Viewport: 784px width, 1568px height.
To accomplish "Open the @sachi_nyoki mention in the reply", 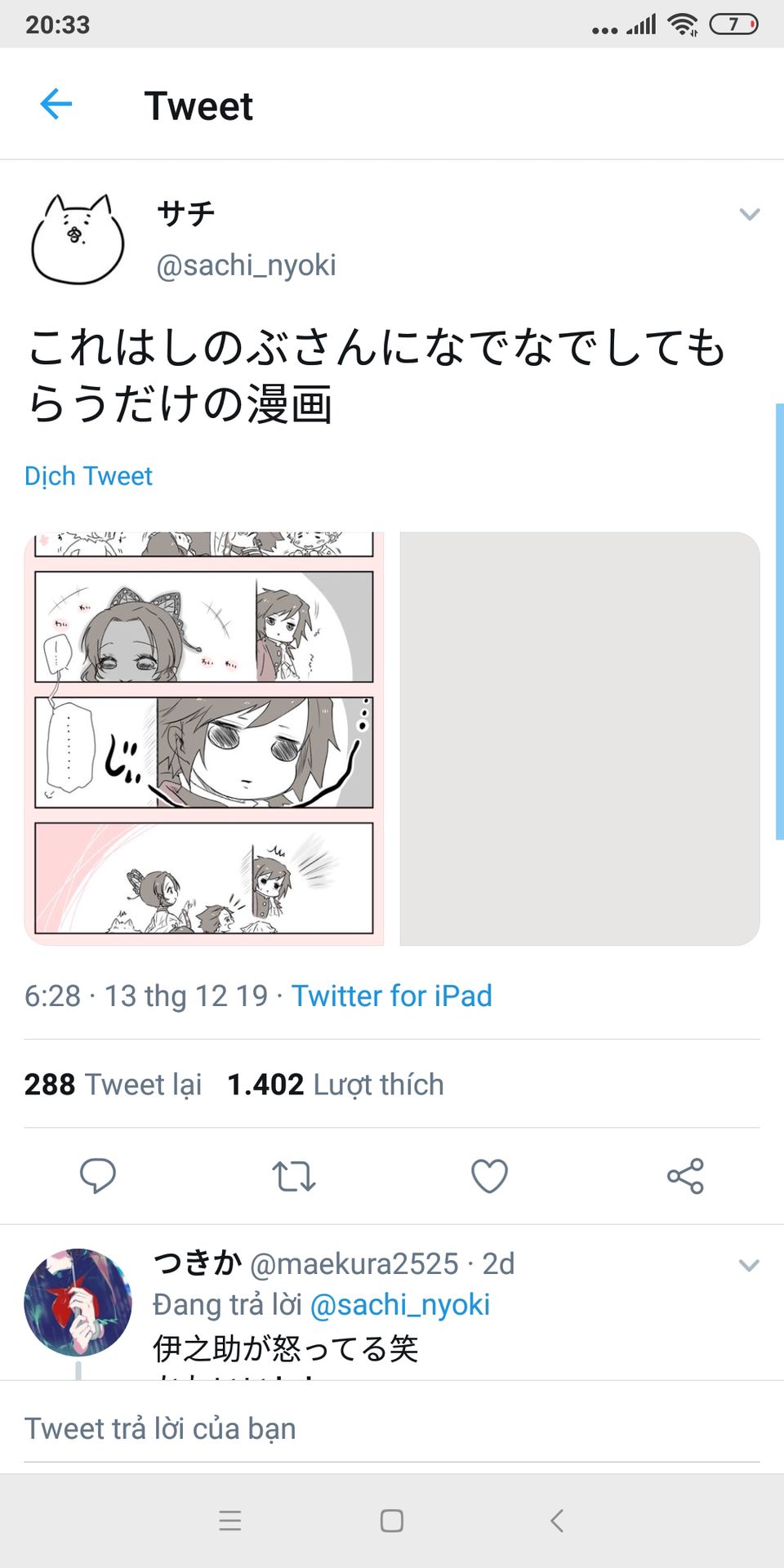I will [400, 1305].
